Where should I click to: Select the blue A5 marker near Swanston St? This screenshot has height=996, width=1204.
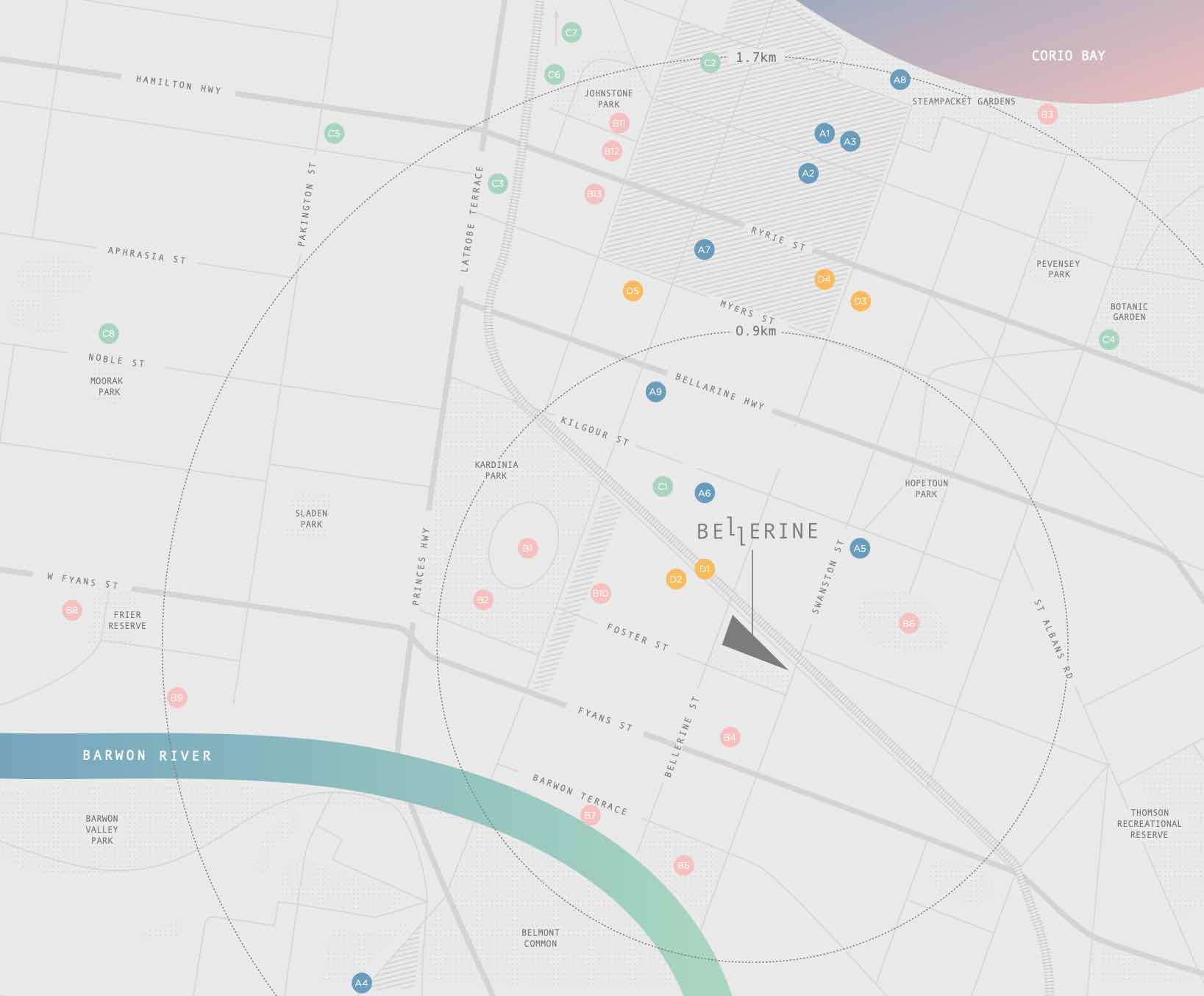[x=859, y=548]
